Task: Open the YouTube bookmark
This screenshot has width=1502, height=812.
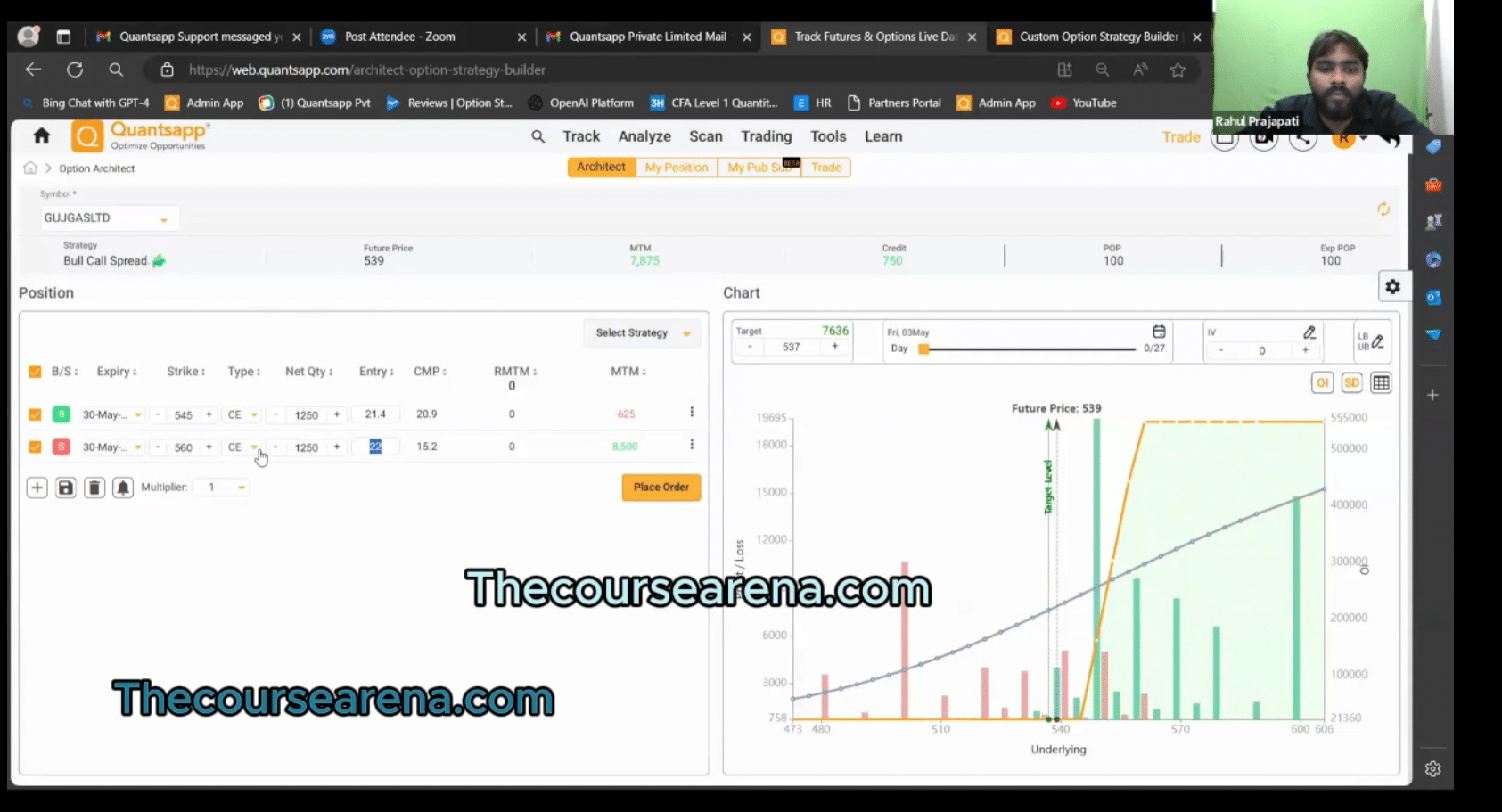Action: pyautogui.click(x=1084, y=103)
